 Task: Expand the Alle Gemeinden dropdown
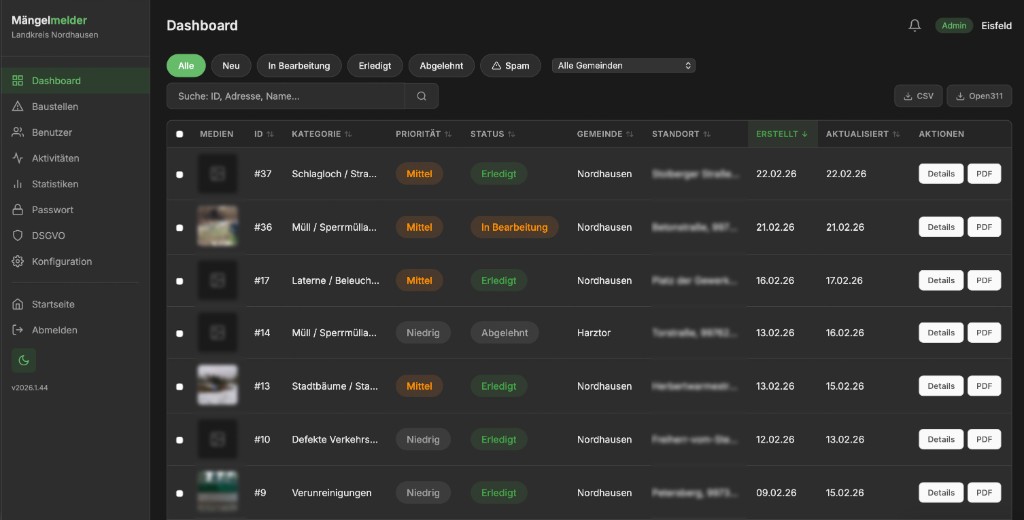pyautogui.click(x=624, y=66)
